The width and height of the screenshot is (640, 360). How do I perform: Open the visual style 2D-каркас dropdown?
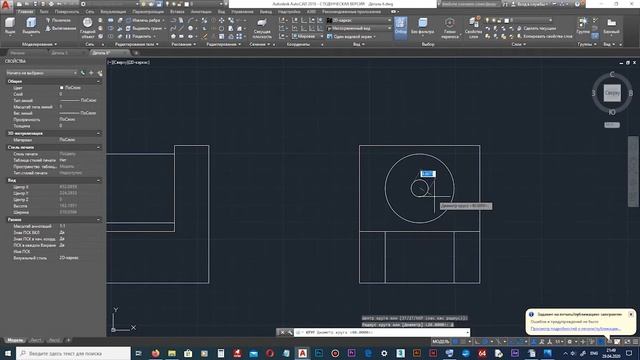tap(359, 20)
